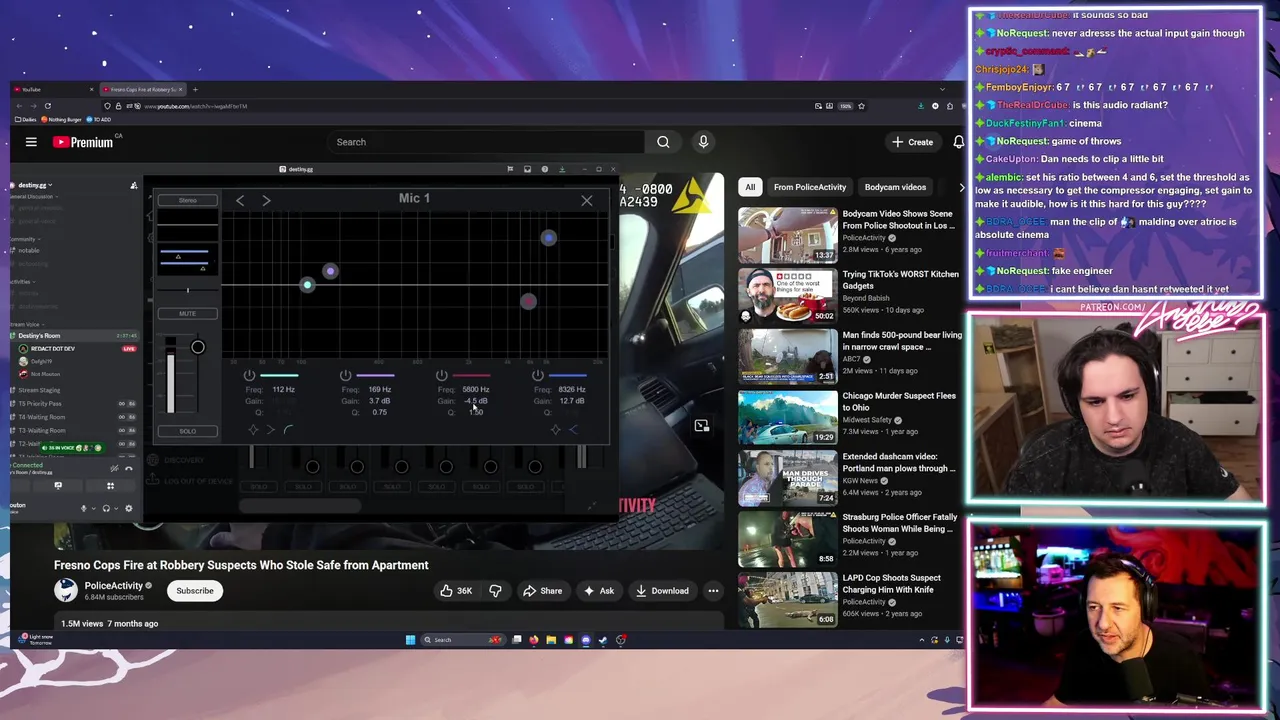Click the YouTube Premium logo
This screenshot has height=720, width=1280.
84,142
